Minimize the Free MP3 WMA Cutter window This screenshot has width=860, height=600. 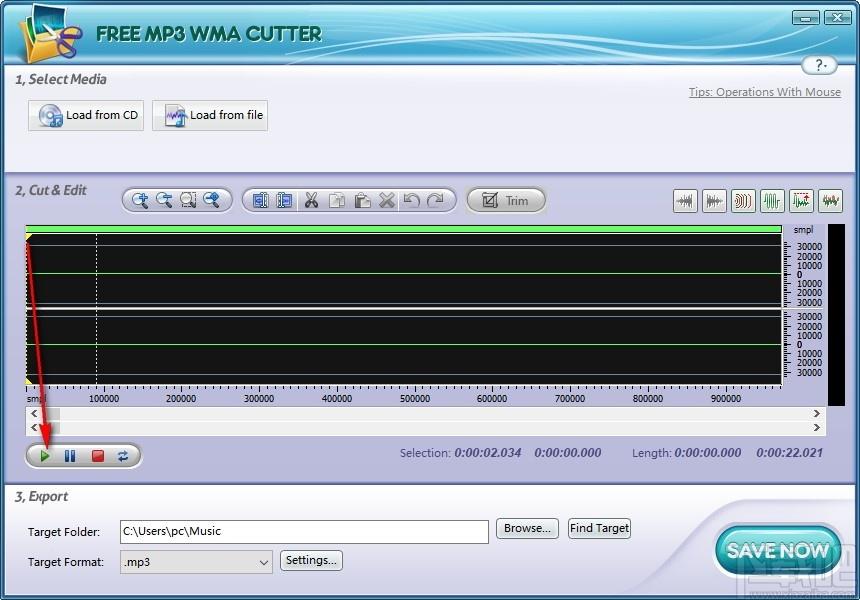click(806, 18)
